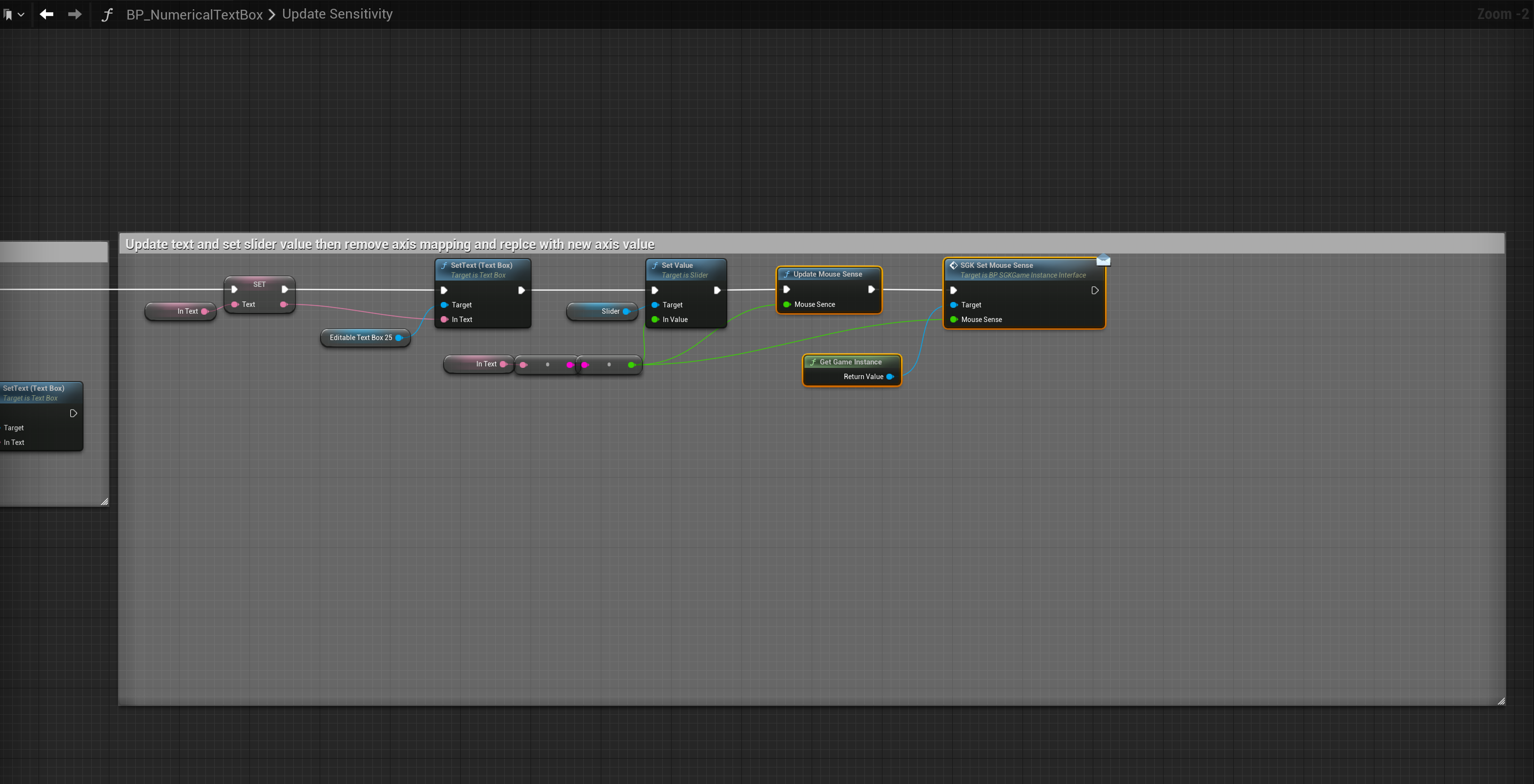Screen dimensions: 1534x784
Task: Click Mouse Sence input pin
Action: coord(787,304)
